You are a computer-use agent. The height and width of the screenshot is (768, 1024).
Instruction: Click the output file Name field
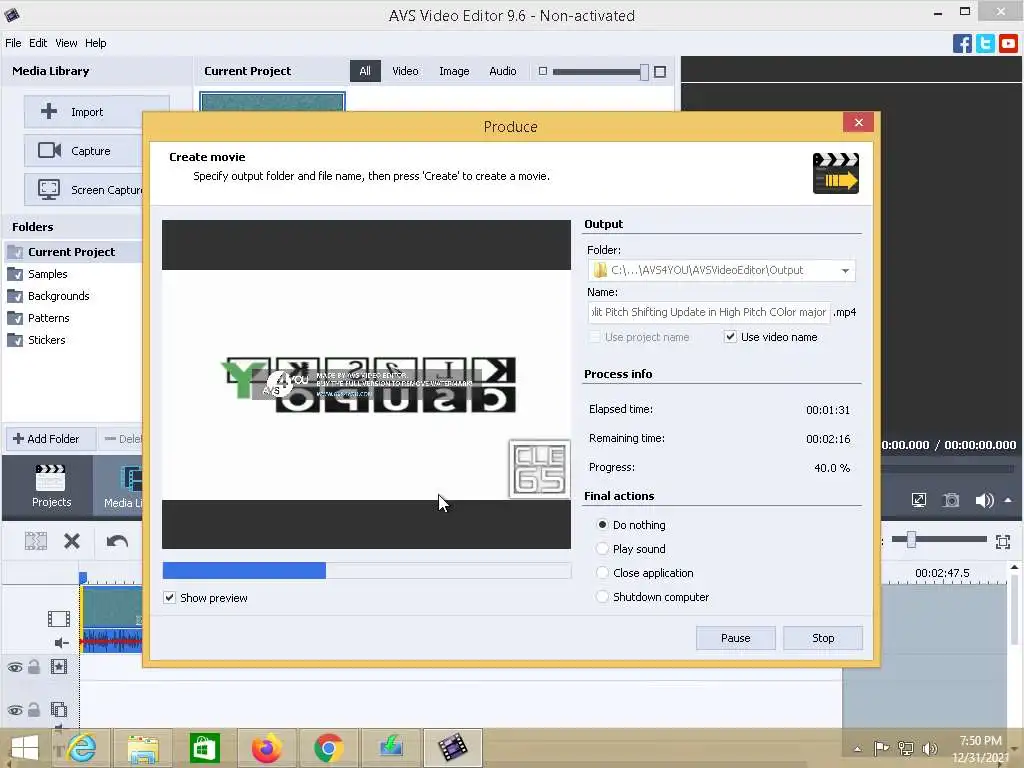[709, 312]
